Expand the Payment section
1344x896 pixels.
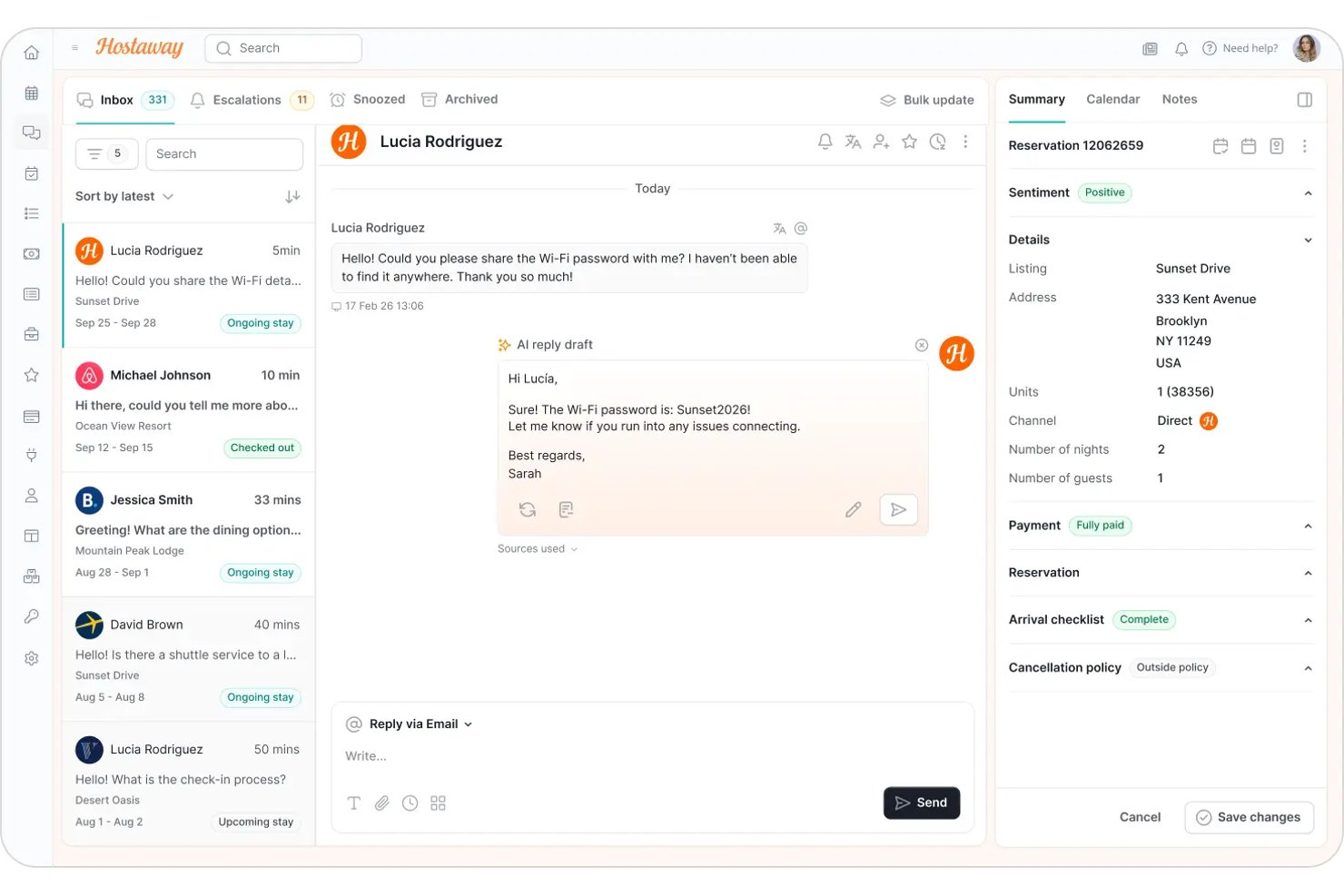tap(1309, 527)
